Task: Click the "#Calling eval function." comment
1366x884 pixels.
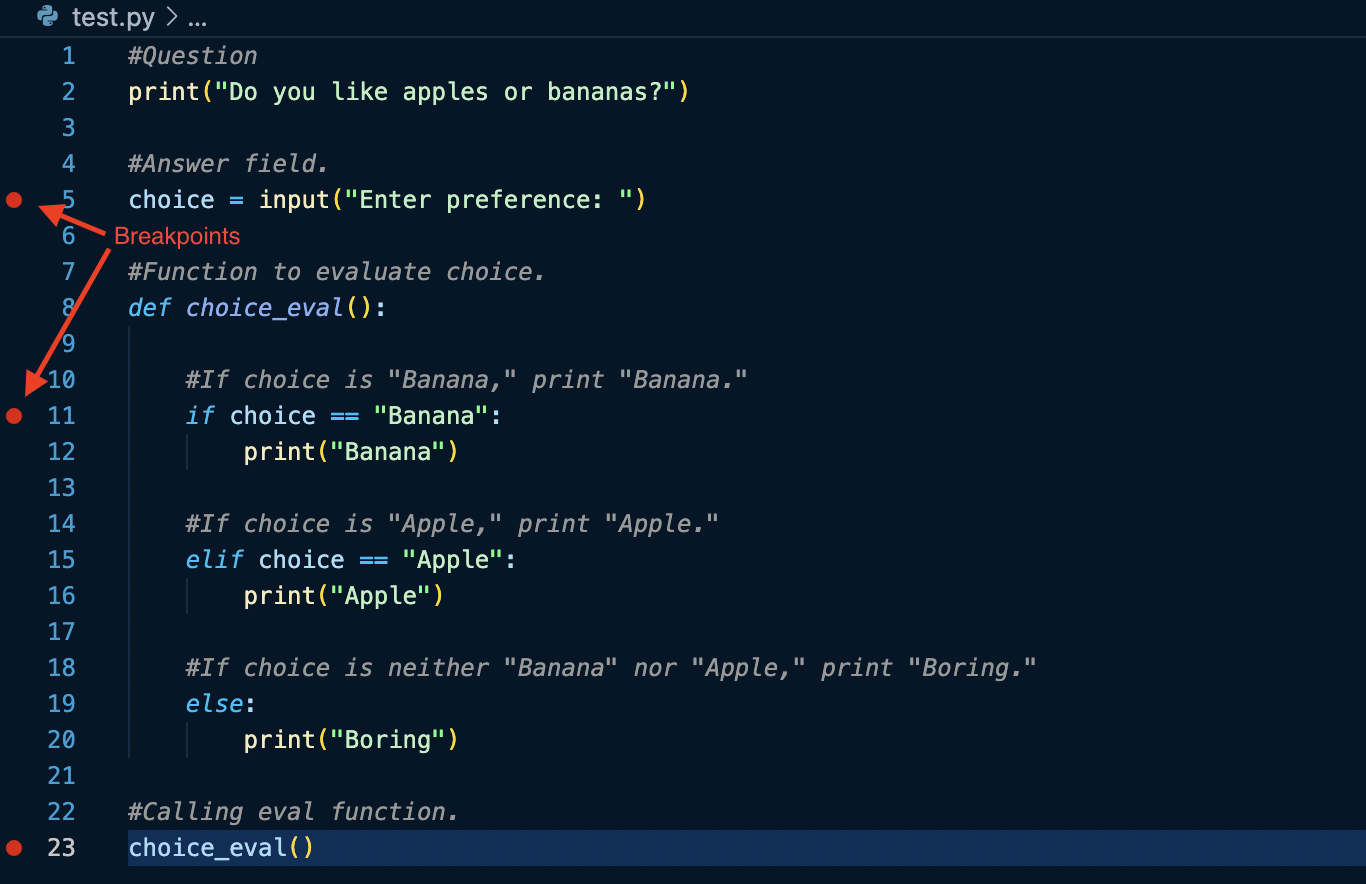Action: point(293,812)
